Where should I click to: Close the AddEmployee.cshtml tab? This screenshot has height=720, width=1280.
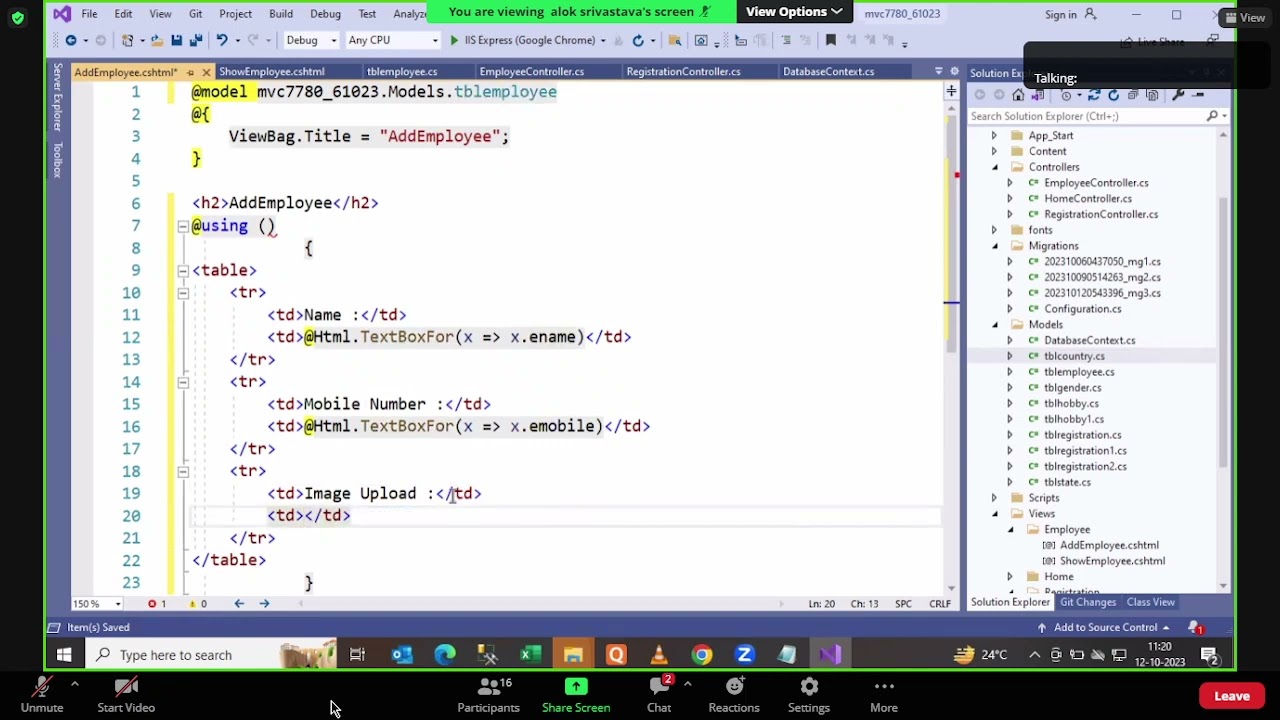206,72
